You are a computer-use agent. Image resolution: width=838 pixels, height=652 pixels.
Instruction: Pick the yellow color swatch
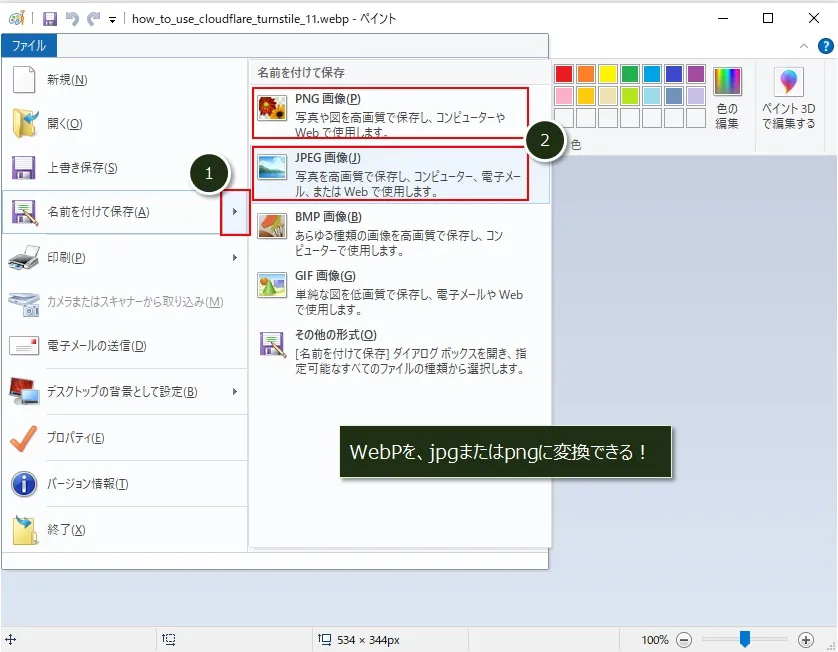point(608,74)
